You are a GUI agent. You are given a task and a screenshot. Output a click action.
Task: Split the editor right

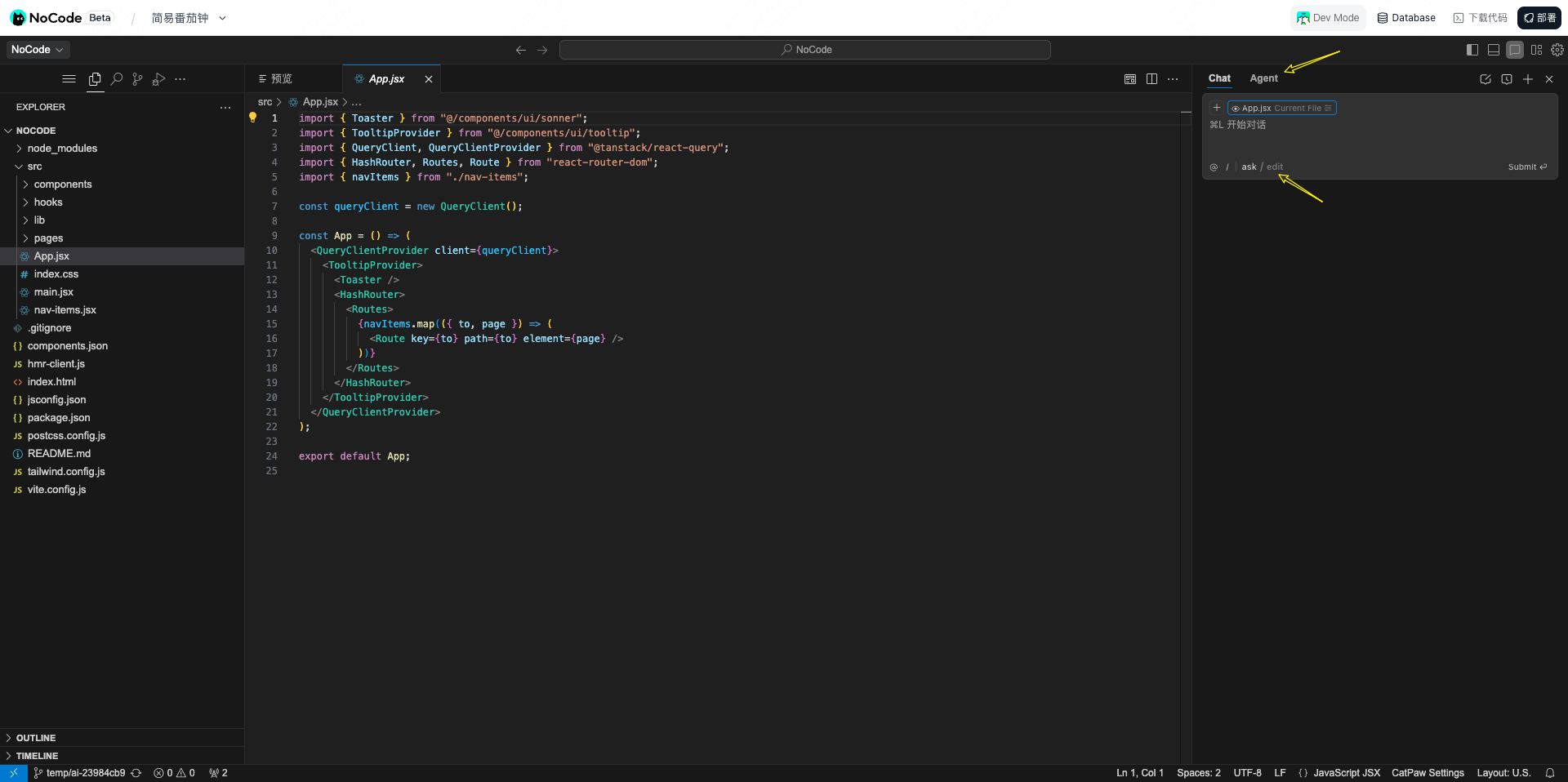click(x=1151, y=79)
